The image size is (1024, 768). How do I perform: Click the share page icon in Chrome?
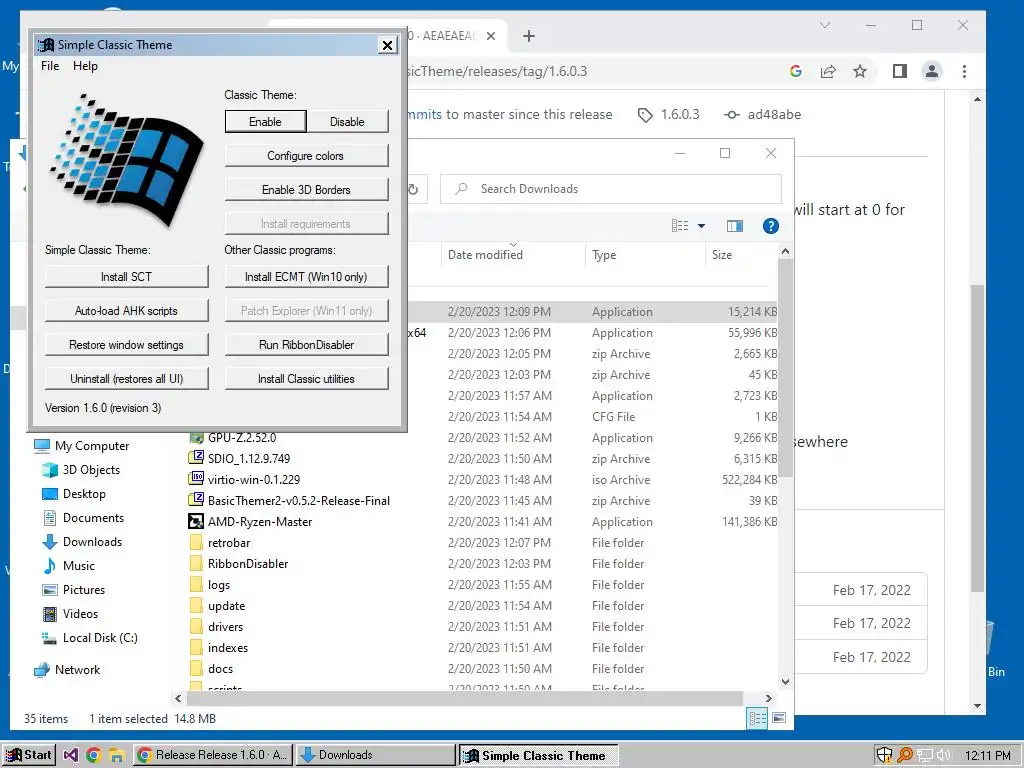point(828,71)
